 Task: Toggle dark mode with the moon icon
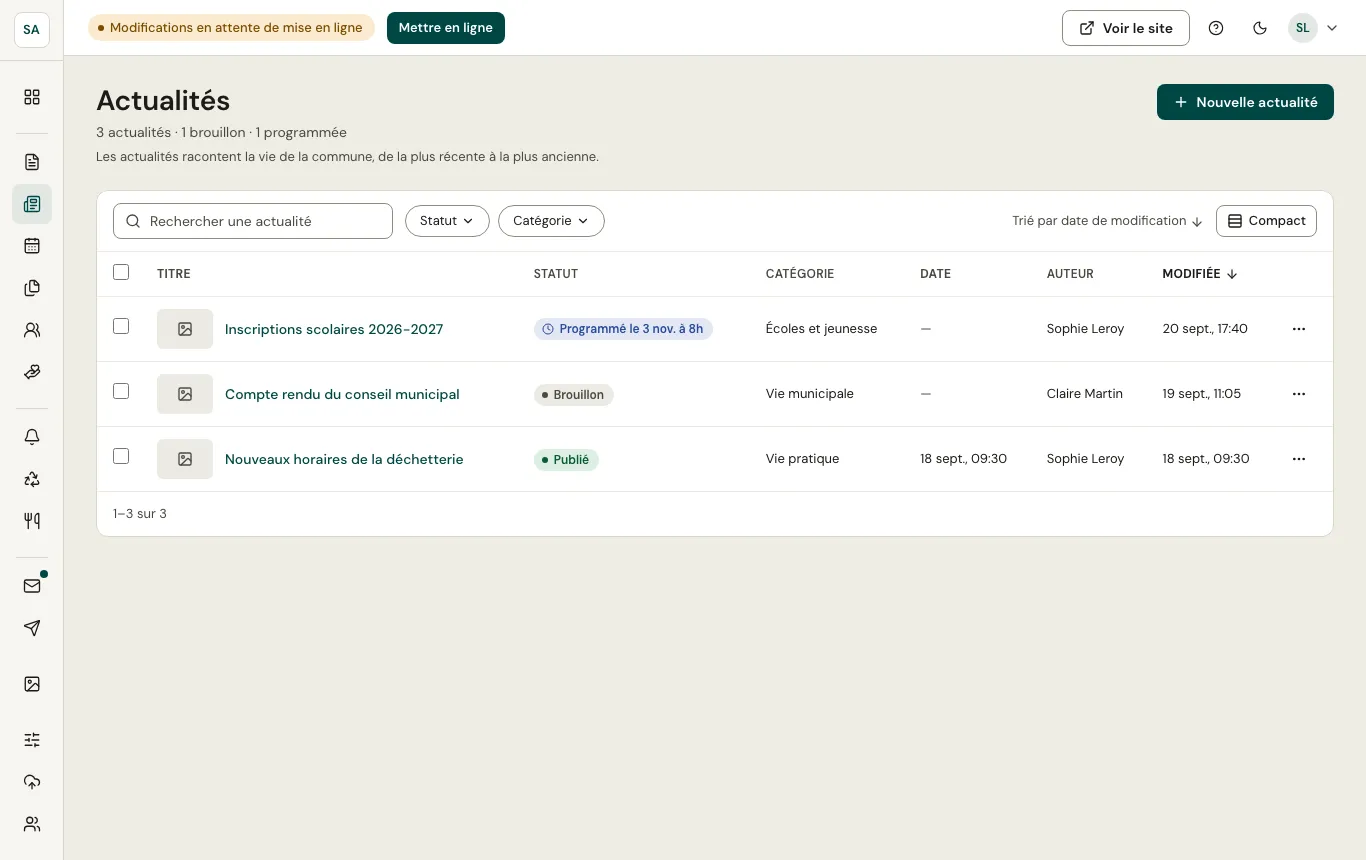pyautogui.click(x=1260, y=28)
